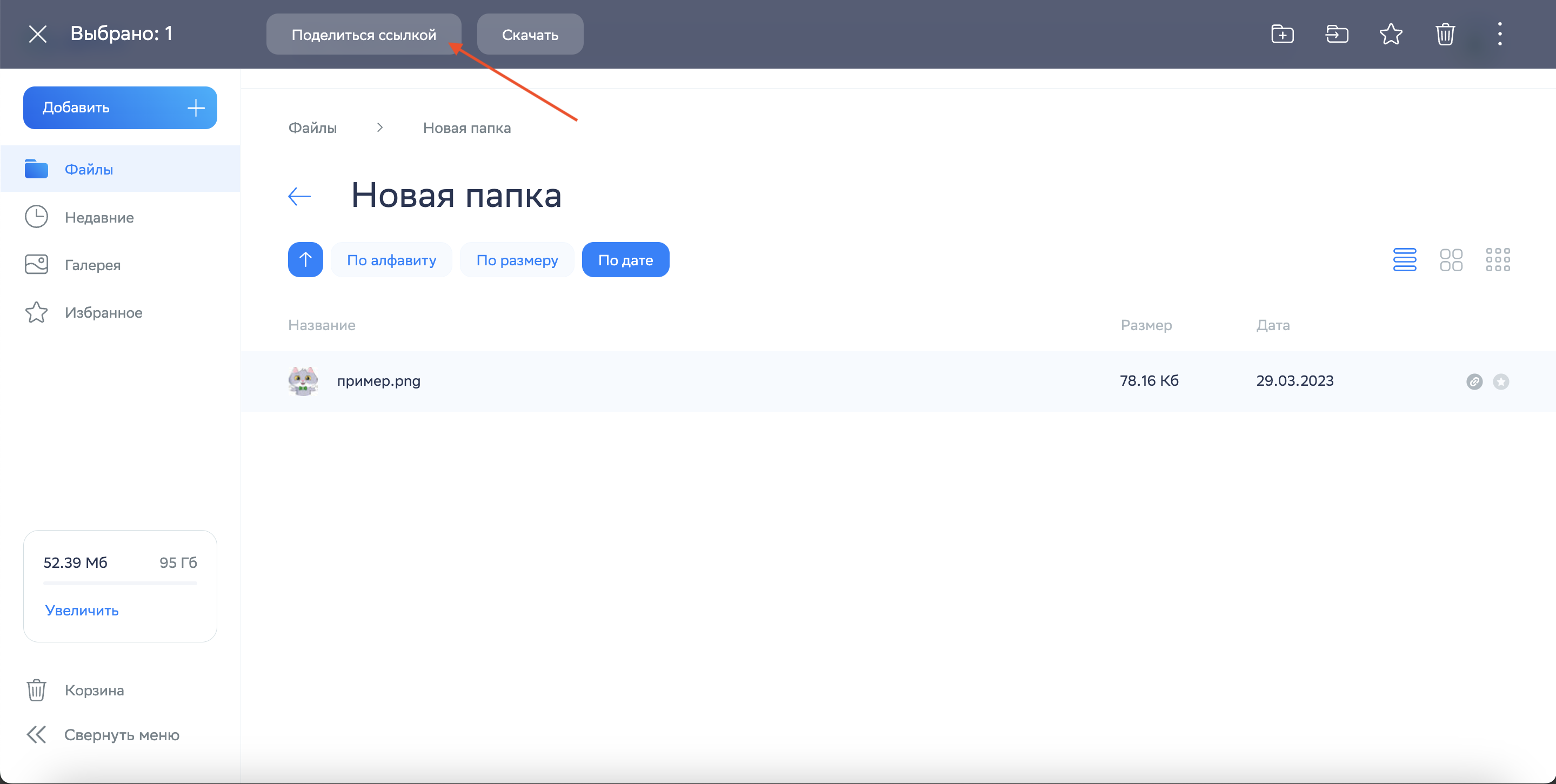Open 'Корзина' in the sidebar
Screen dimensions: 1556x784
click(x=120, y=690)
